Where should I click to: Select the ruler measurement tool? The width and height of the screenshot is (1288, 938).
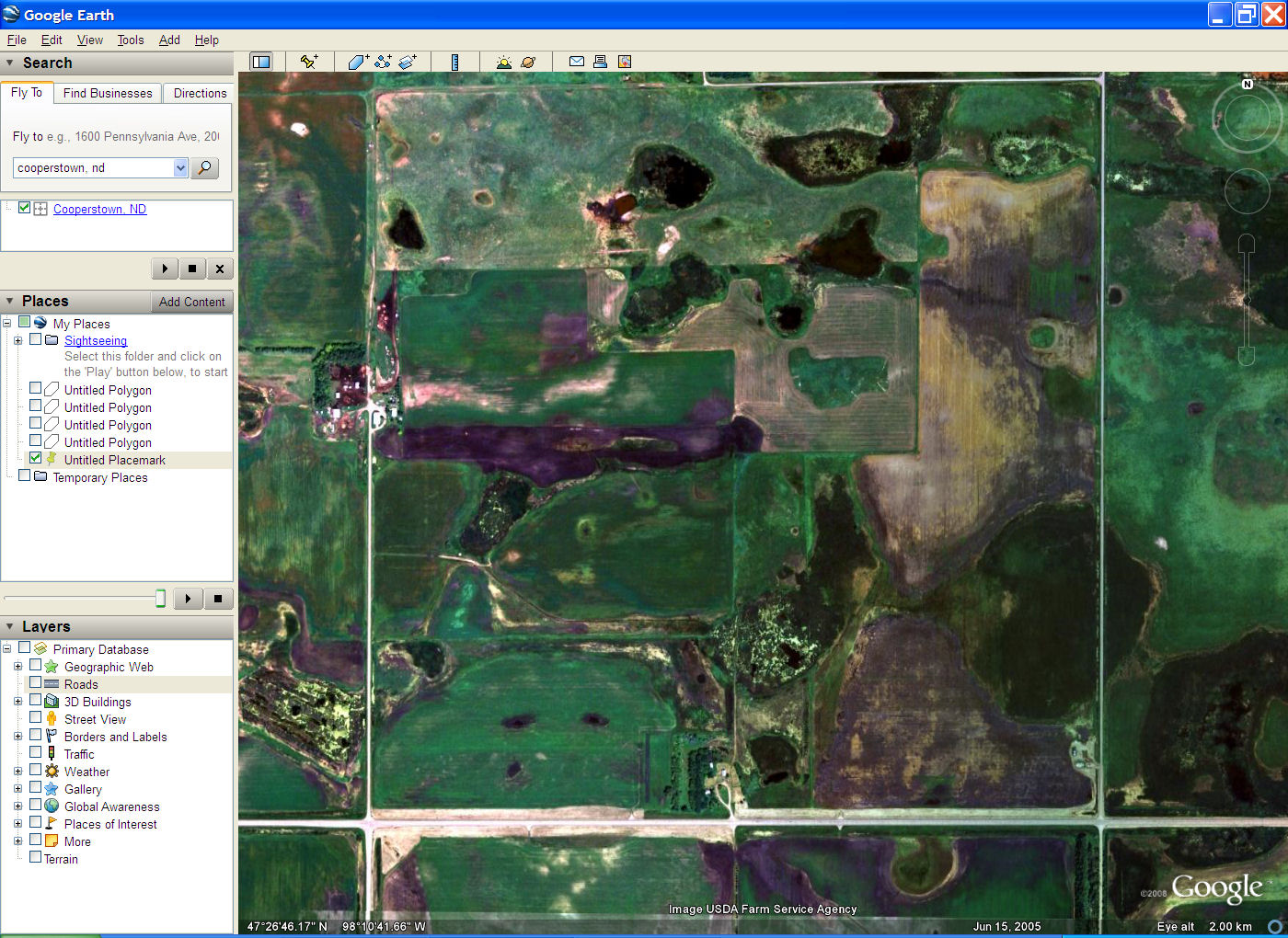pyautogui.click(x=454, y=62)
